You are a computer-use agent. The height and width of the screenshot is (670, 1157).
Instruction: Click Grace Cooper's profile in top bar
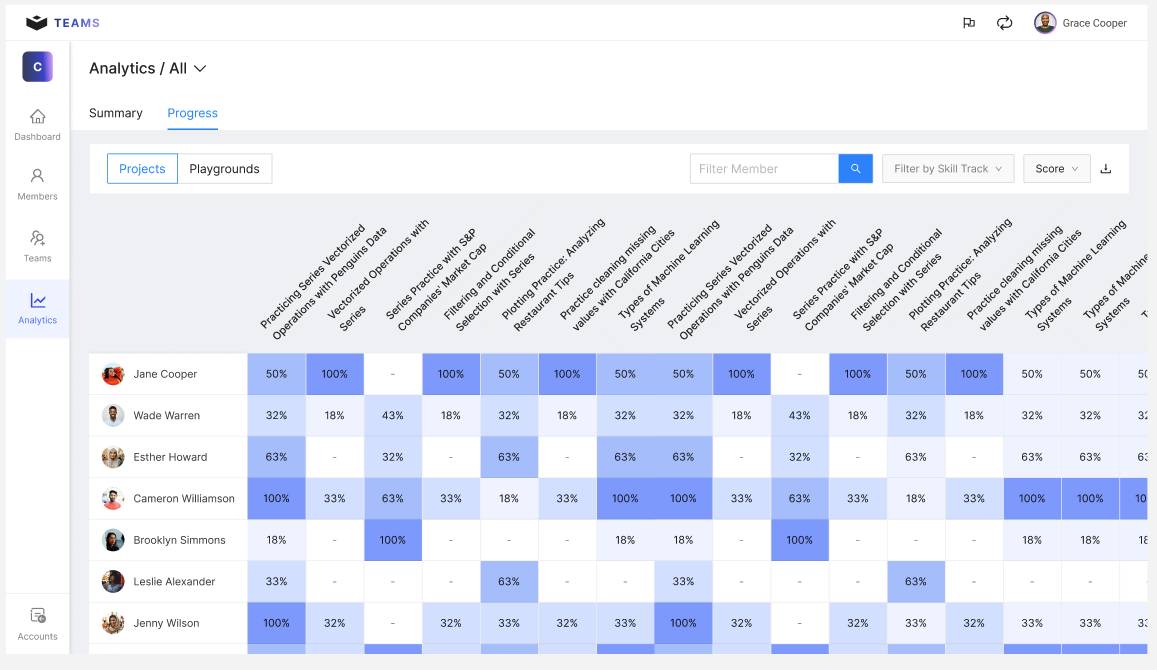1082,22
